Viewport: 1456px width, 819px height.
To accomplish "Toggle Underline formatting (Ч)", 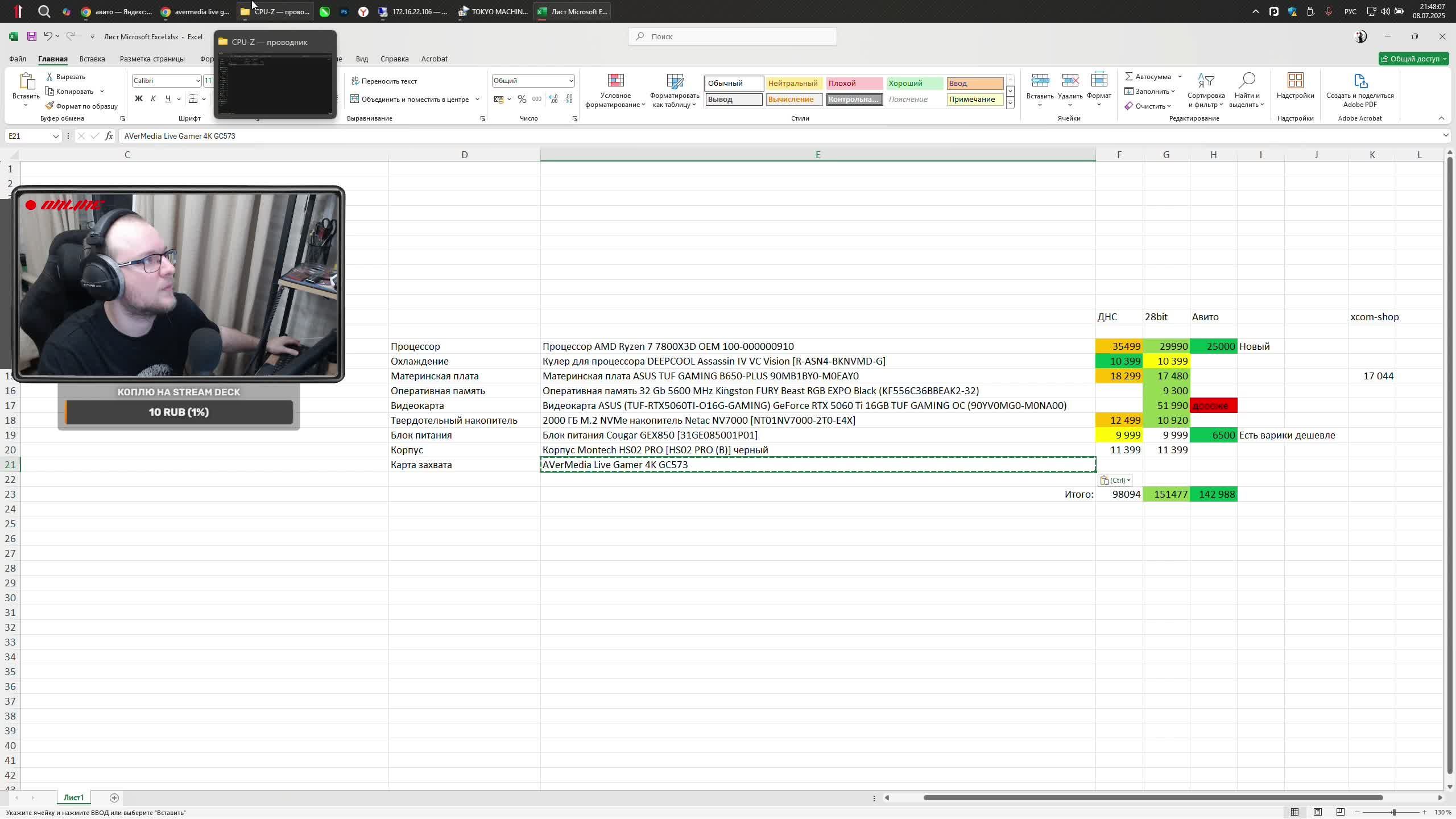I will [x=168, y=99].
